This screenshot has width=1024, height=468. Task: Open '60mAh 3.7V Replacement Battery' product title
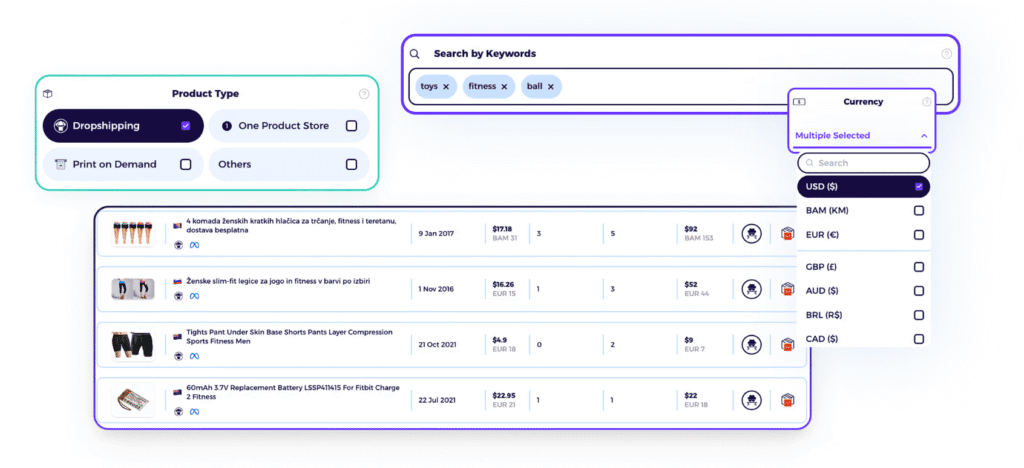293,392
